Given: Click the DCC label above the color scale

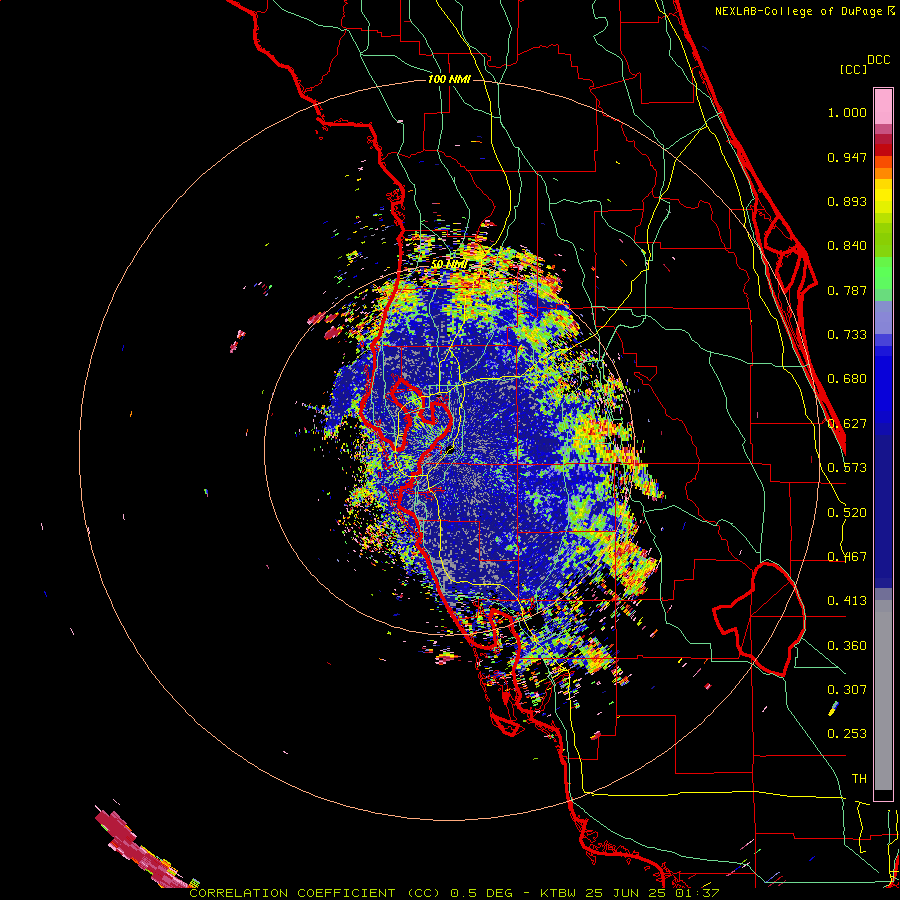Looking at the screenshot, I should pos(878,60).
